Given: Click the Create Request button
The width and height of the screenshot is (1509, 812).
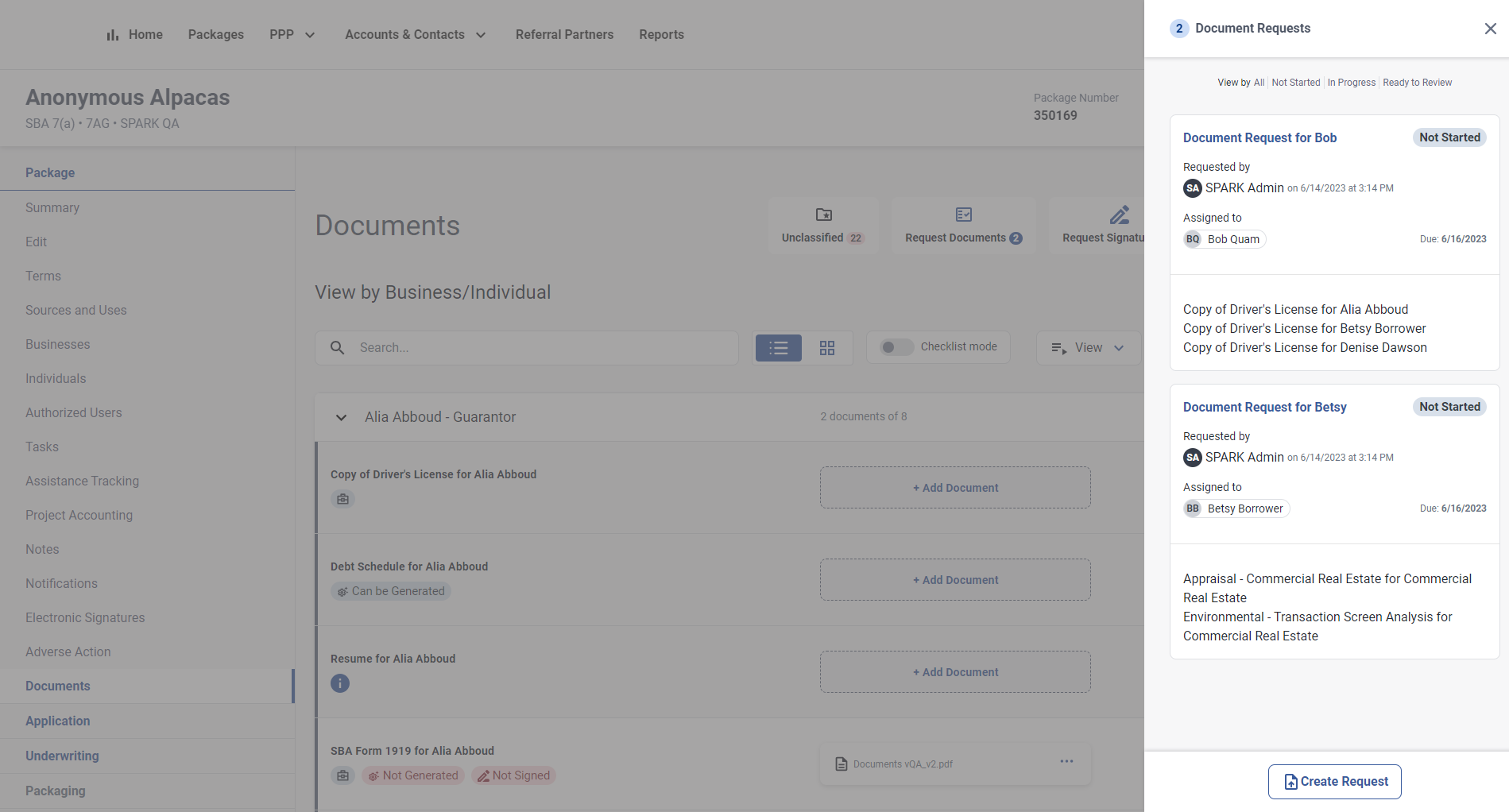Looking at the screenshot, I should coord(1334,782).
